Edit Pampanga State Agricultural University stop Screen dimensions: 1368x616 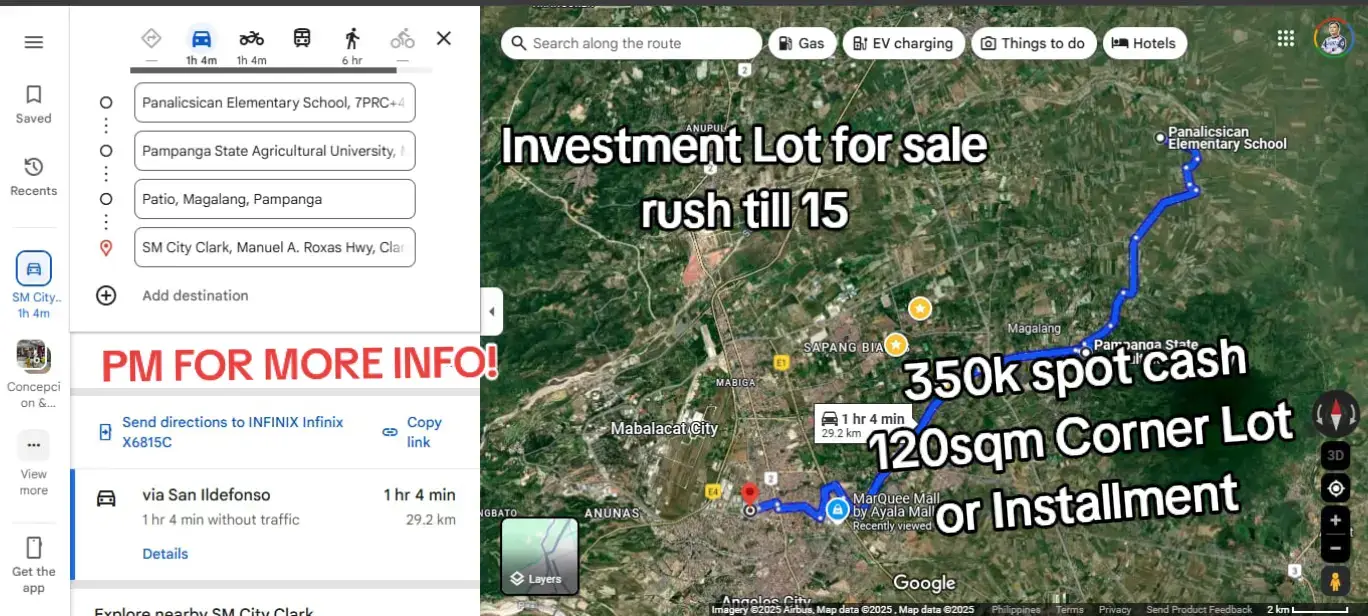tap(274, 151)
